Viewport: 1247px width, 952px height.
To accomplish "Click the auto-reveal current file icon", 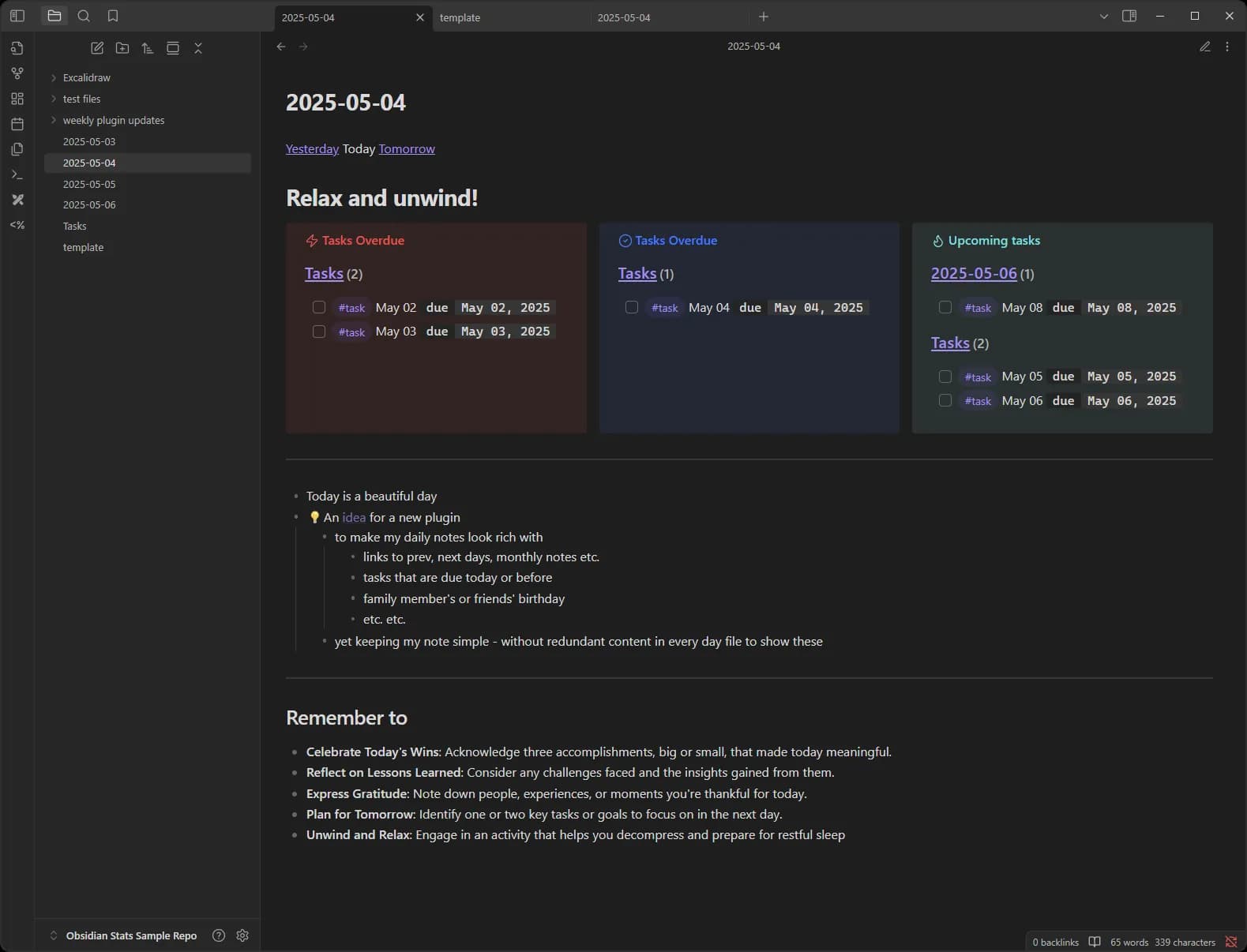I will pos(173,48).
